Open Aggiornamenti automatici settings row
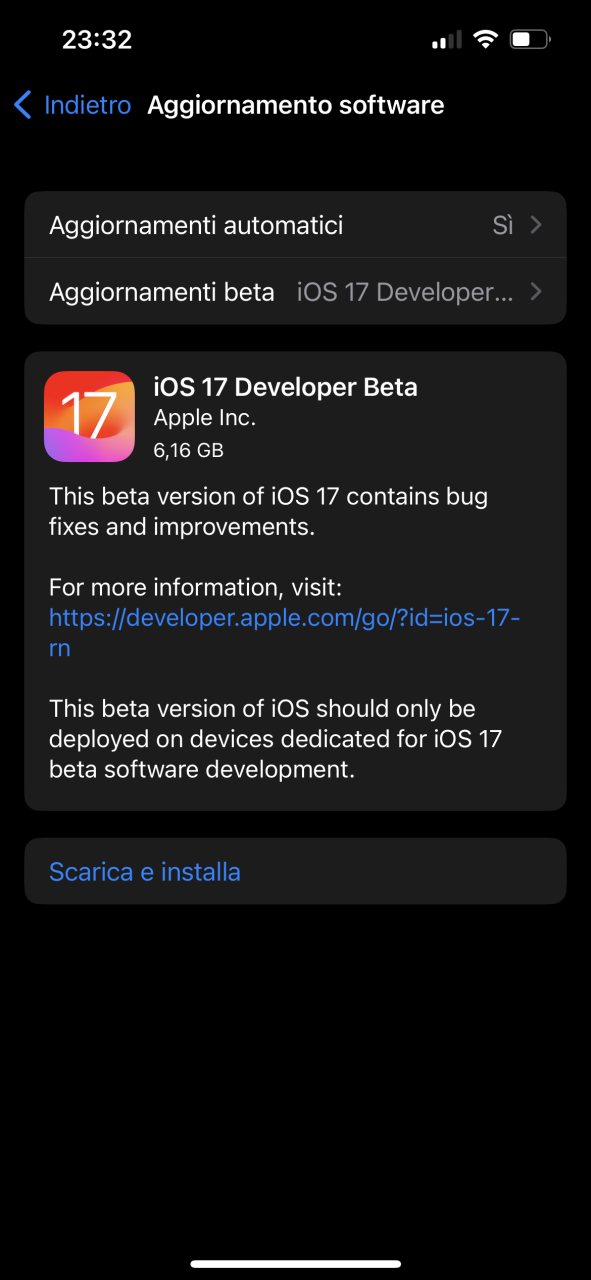Screen dimensions: 591x1280 (295, 225)
